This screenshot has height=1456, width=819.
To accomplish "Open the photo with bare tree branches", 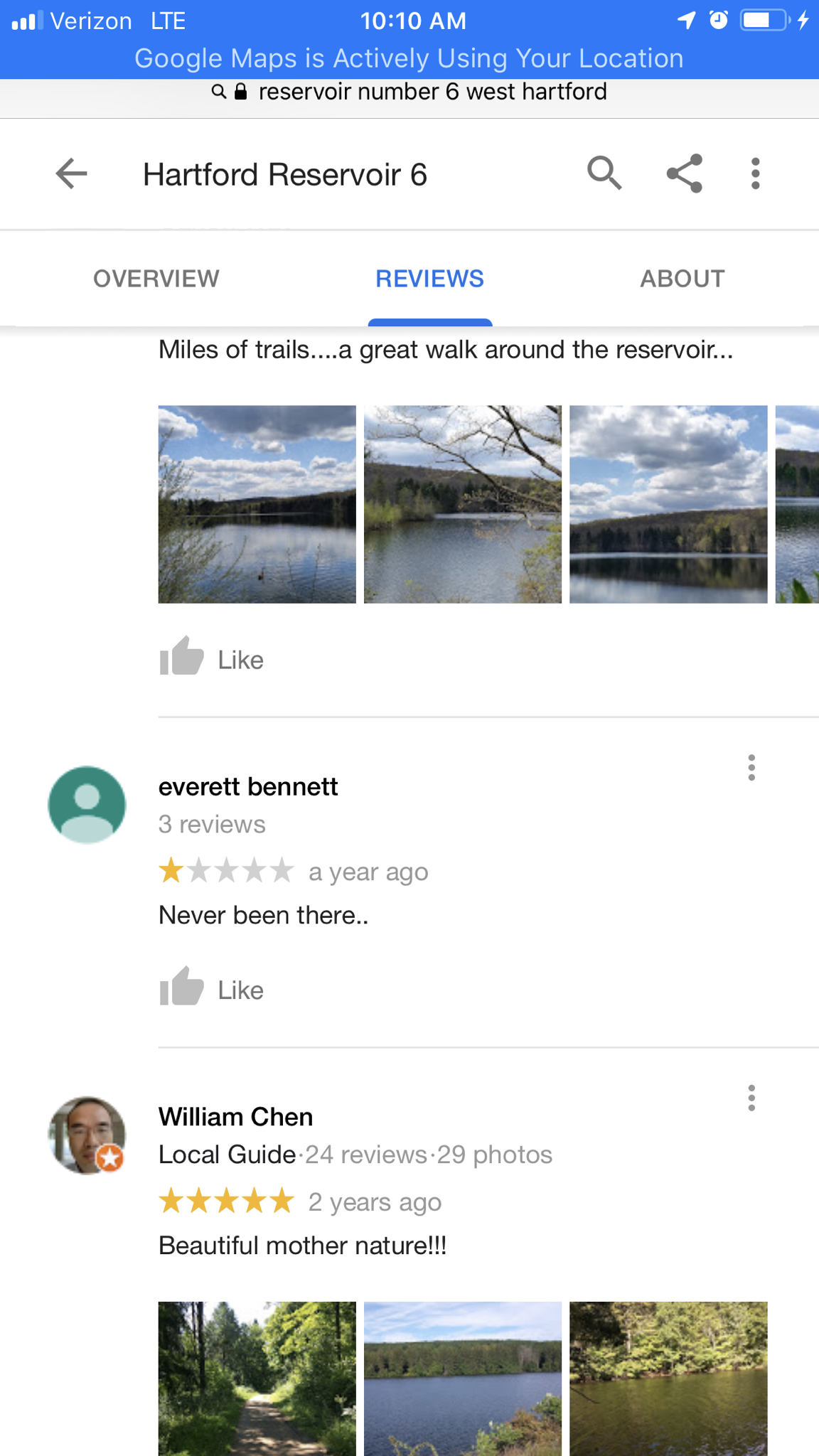I will pyautogui.click(x=463, y=504).
